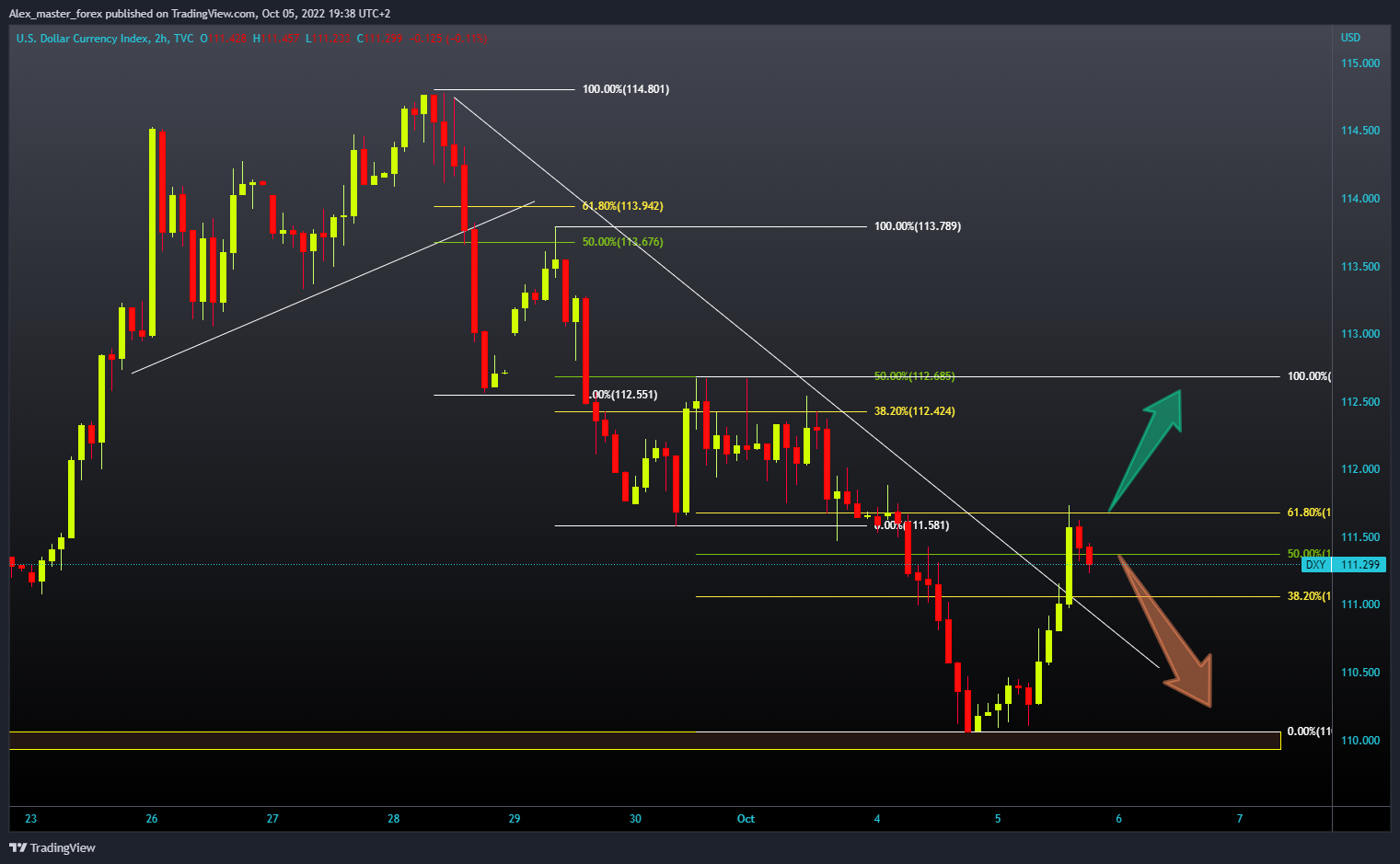Click the high value H111.457
Screen dimensions: 1400x864
point(276,39)
